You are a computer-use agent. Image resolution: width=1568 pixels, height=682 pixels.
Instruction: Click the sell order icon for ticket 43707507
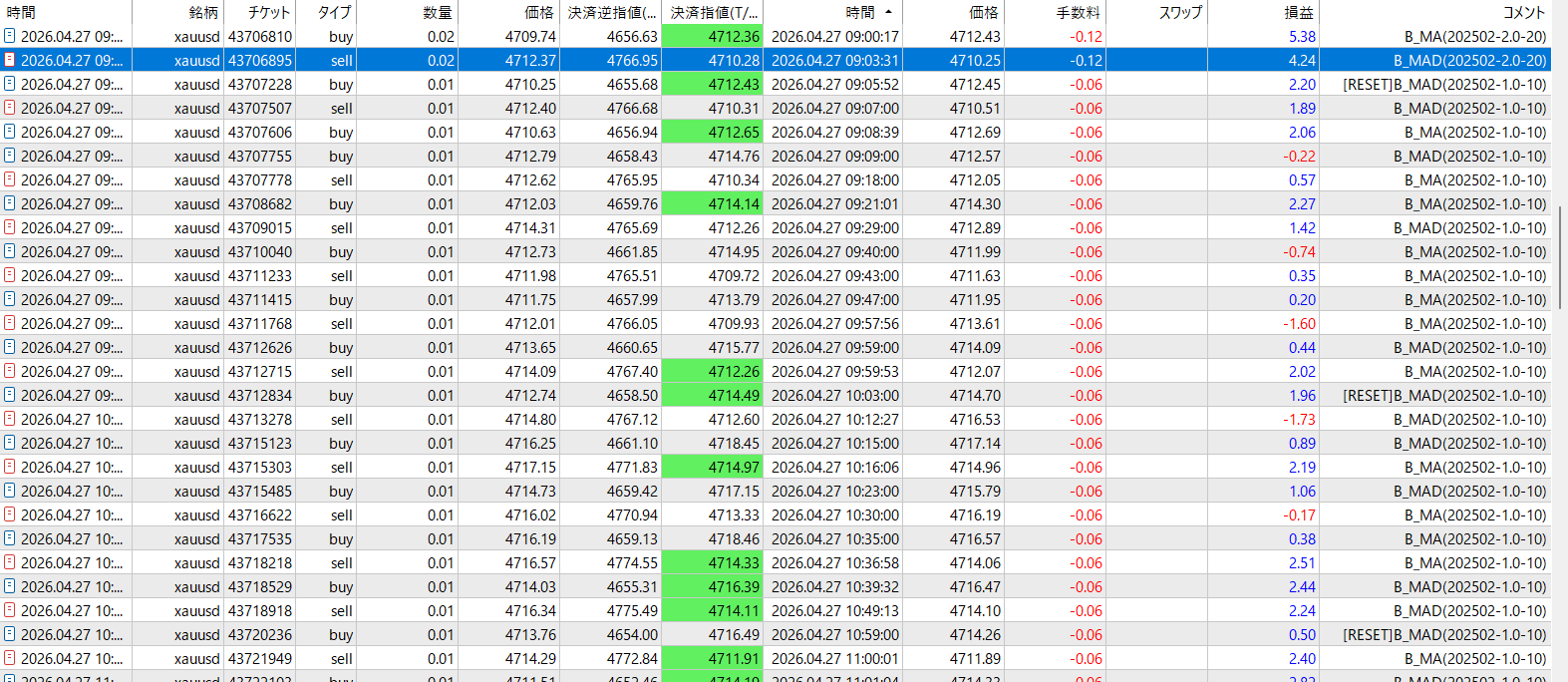tap(10, 108)
